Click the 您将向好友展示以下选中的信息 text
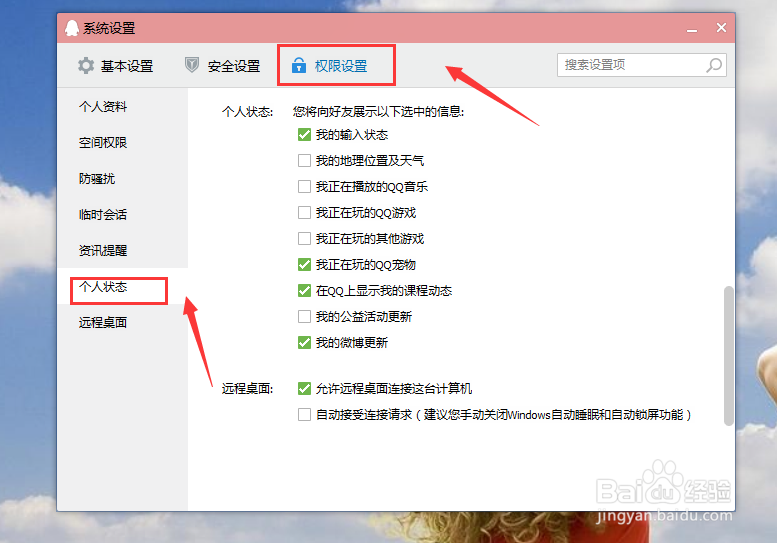This screenshot has width=777, height=543. 378,112
